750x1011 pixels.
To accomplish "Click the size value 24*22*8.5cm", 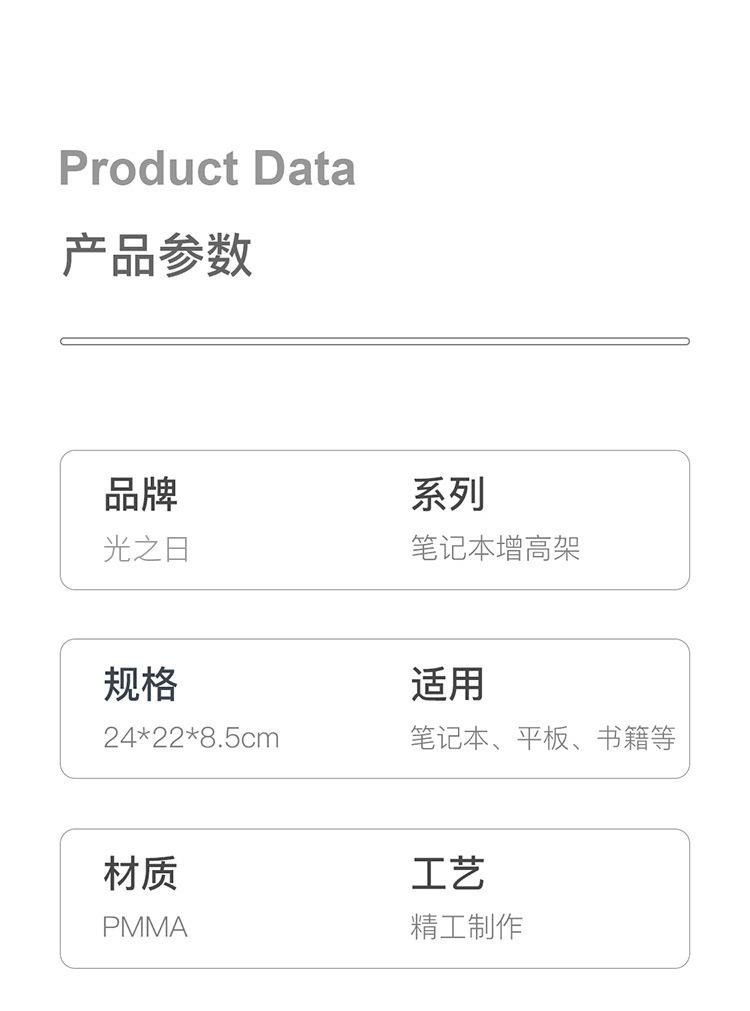I will coord(191,738).
